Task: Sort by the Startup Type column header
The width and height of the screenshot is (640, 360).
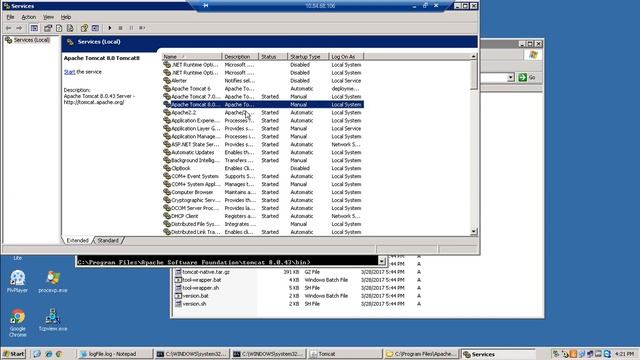Action: click(308, 57)
